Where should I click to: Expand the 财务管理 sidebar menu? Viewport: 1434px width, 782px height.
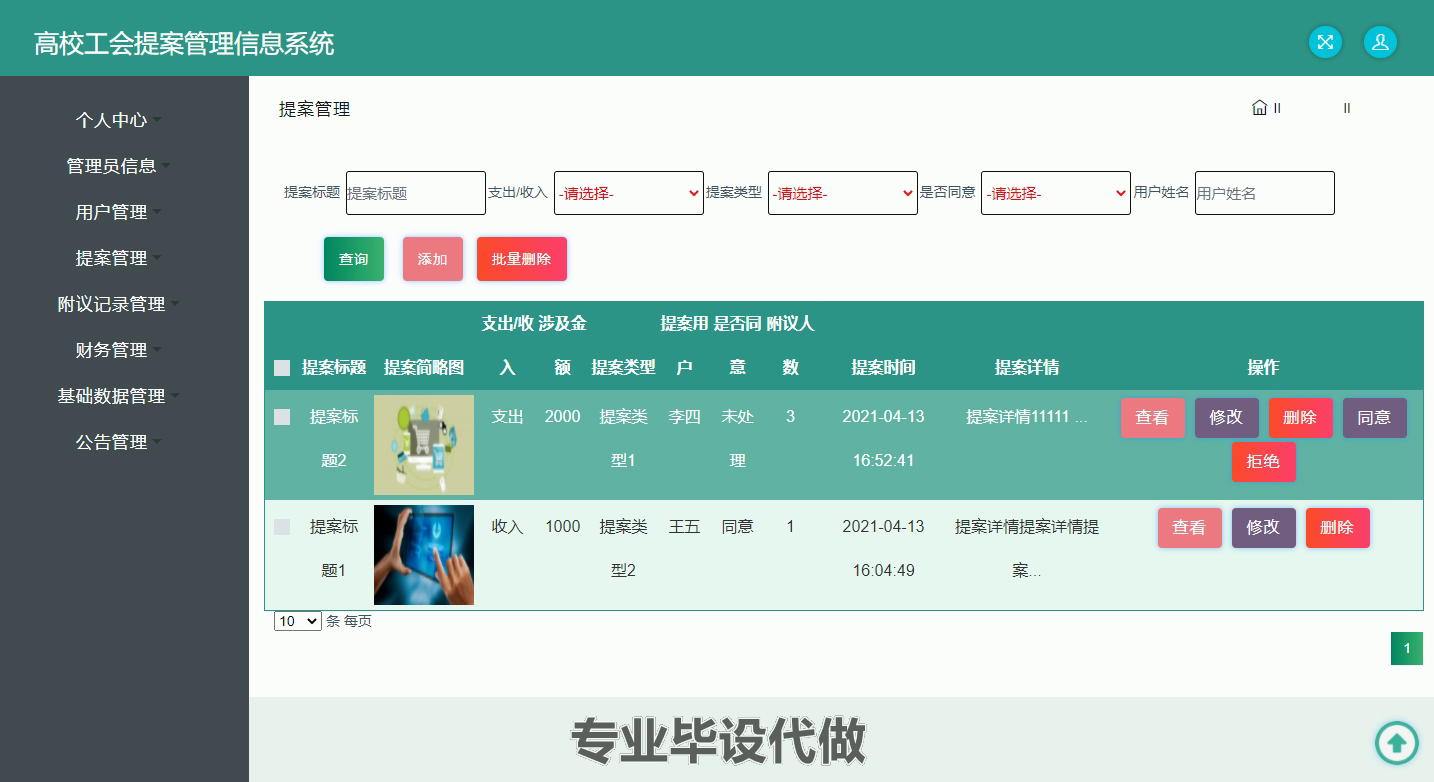click(x=118, y=350)
